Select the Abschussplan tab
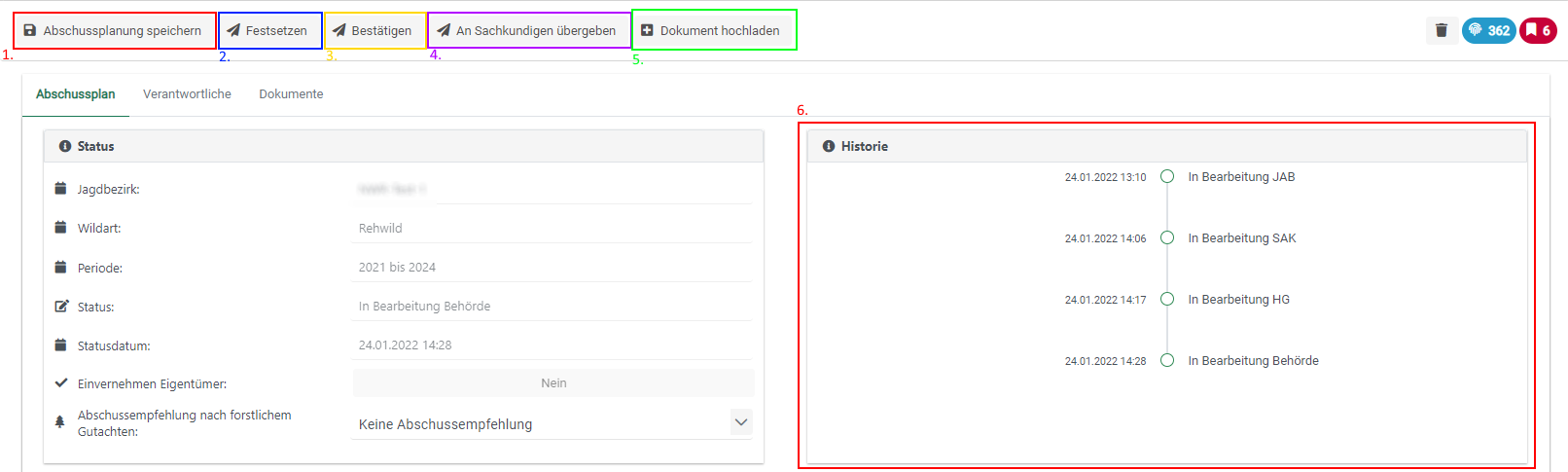Screen dimensions: 1568x472 point(76,94)
